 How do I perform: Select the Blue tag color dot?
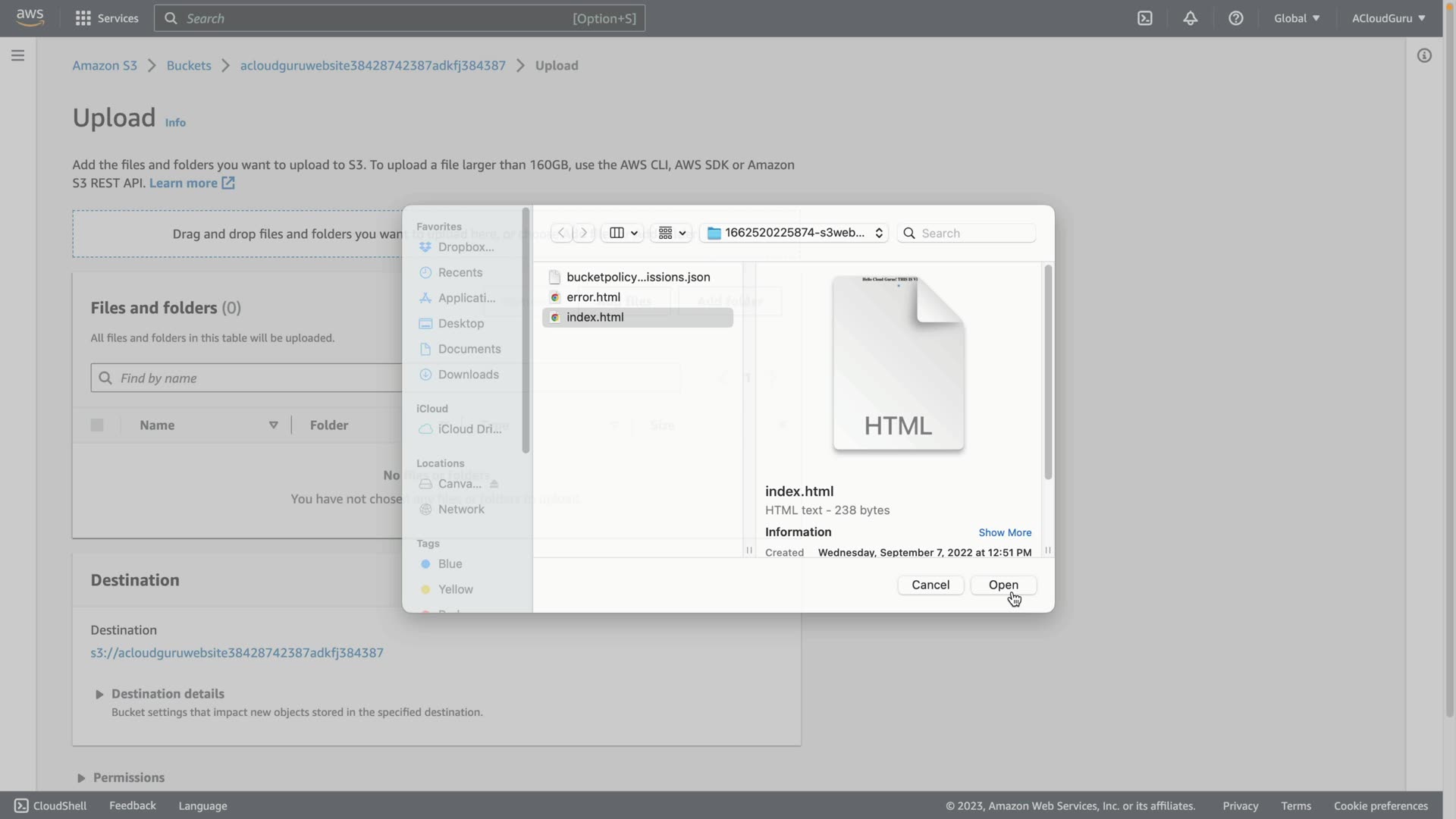tap(425, 564)
